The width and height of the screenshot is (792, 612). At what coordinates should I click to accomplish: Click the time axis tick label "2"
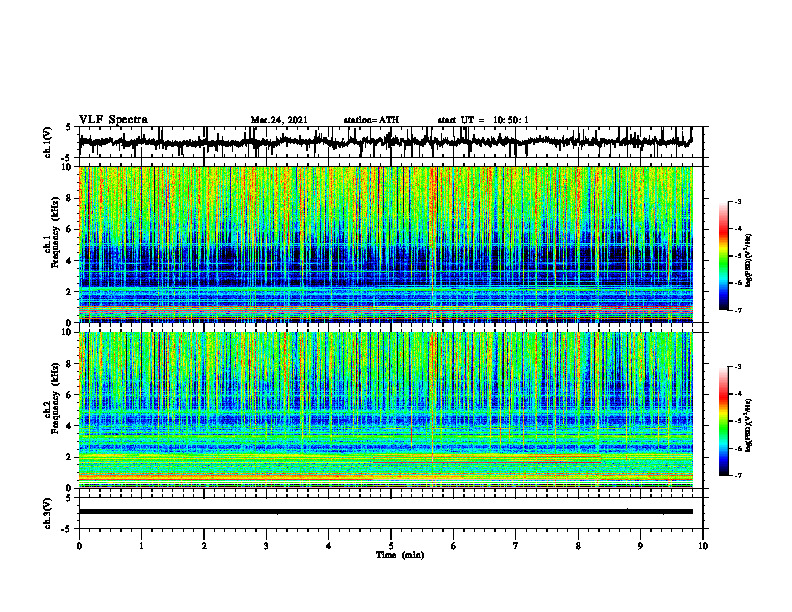click(204, 546)
